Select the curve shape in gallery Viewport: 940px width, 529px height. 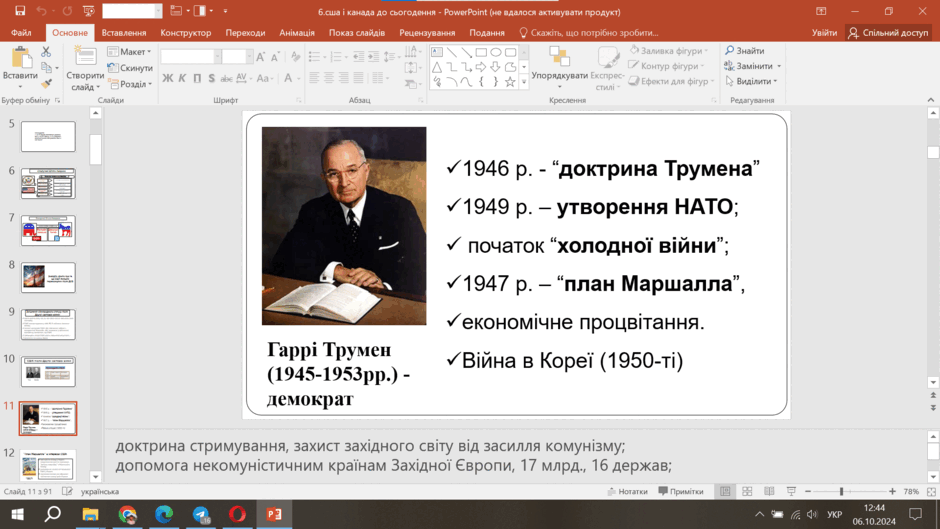coord(452,82)
